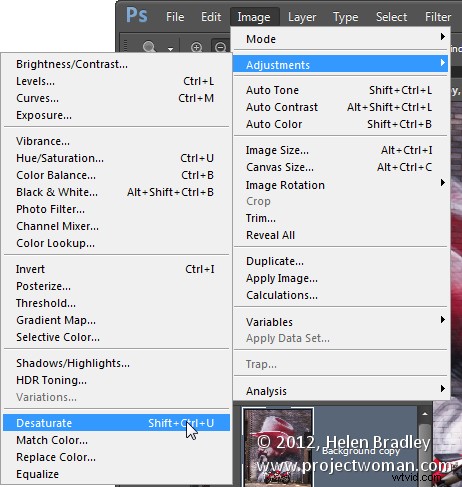Open the File menu
The width and height of the screenshot is (462, 487).
click(175, 17)
